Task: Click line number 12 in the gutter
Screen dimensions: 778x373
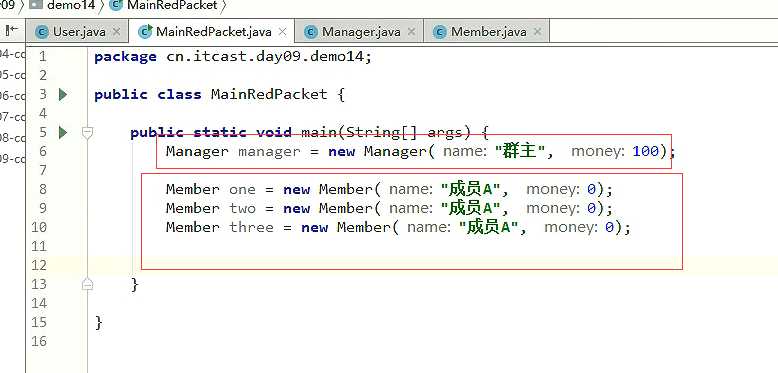Action: tap(39, 265)
